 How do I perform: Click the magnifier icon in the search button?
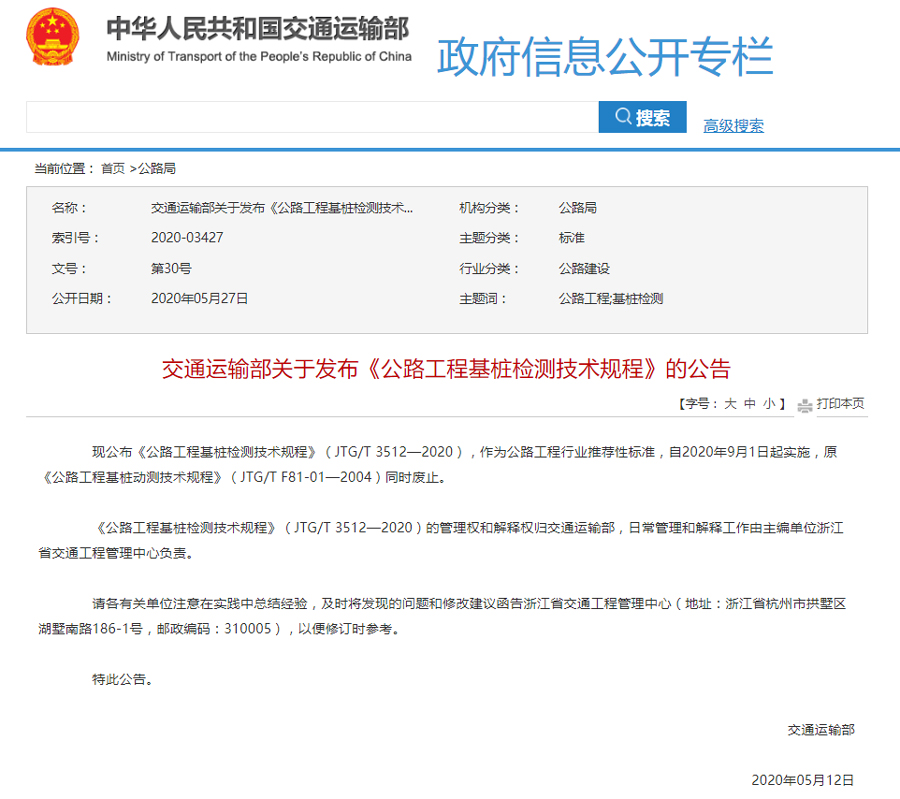623,117
